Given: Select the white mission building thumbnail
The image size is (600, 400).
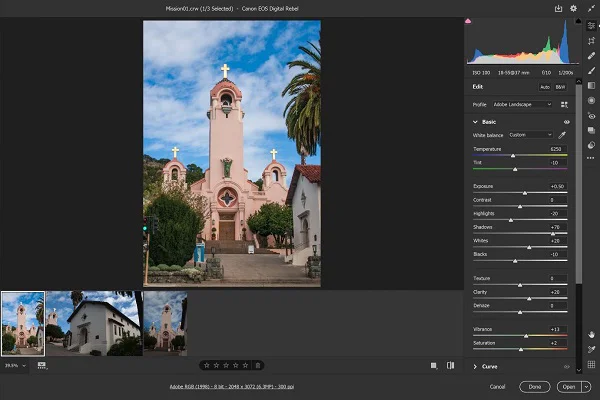Looking at the screenshot, I should 92,323.
